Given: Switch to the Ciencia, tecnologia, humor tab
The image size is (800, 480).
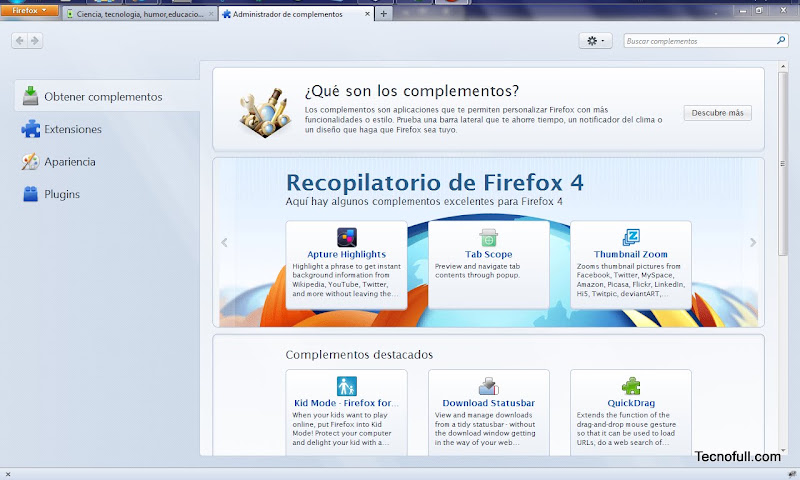Looking at the screenshot, I should [140, 14].
